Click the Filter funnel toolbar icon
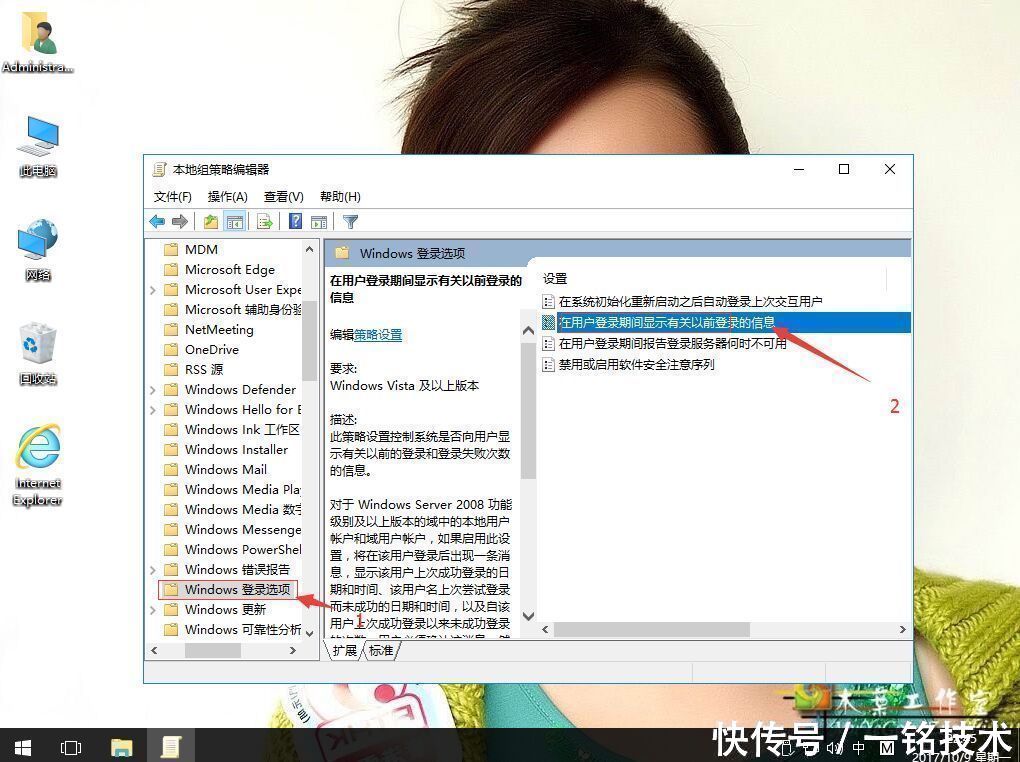 (x=351, y=222)
